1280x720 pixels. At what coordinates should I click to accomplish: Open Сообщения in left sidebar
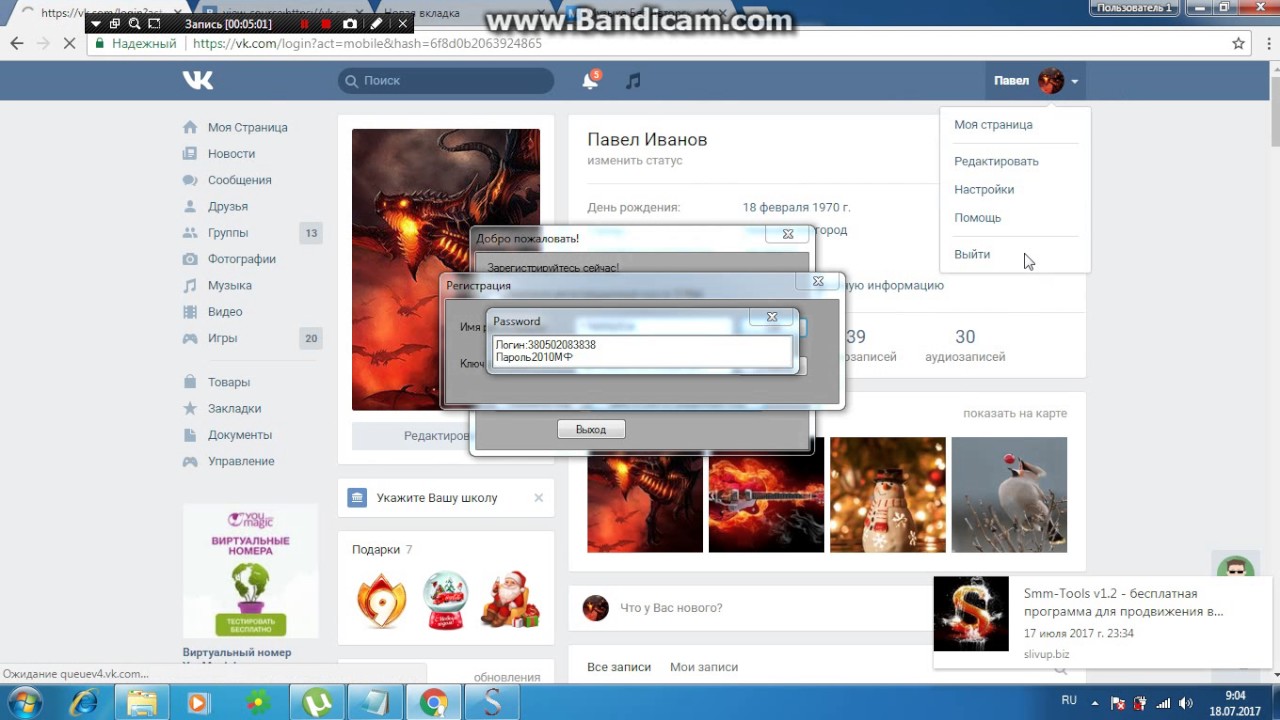click(x=239, y=180)
